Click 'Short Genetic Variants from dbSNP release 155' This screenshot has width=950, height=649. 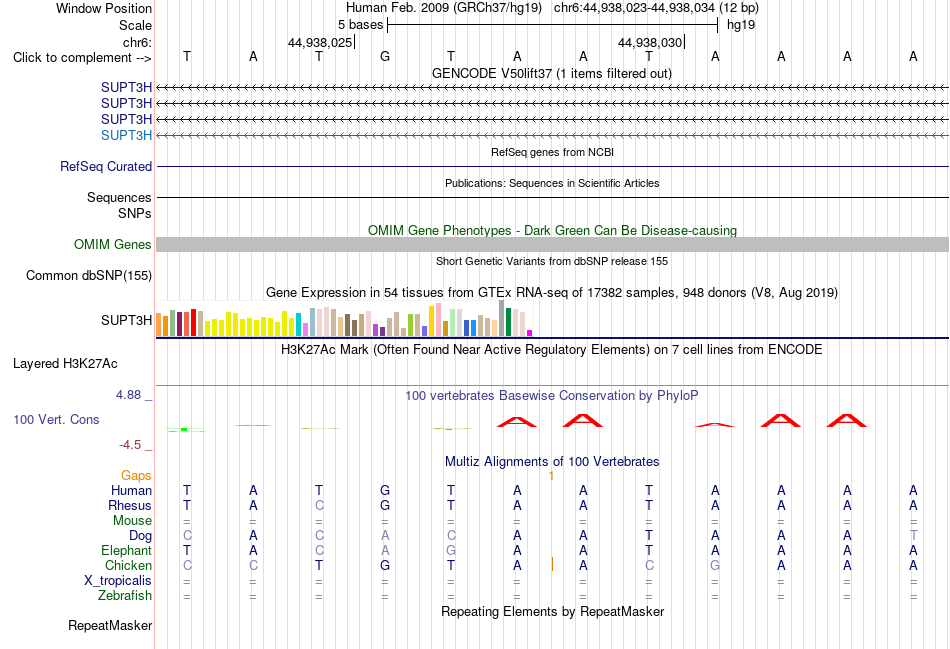click(552, 261)
